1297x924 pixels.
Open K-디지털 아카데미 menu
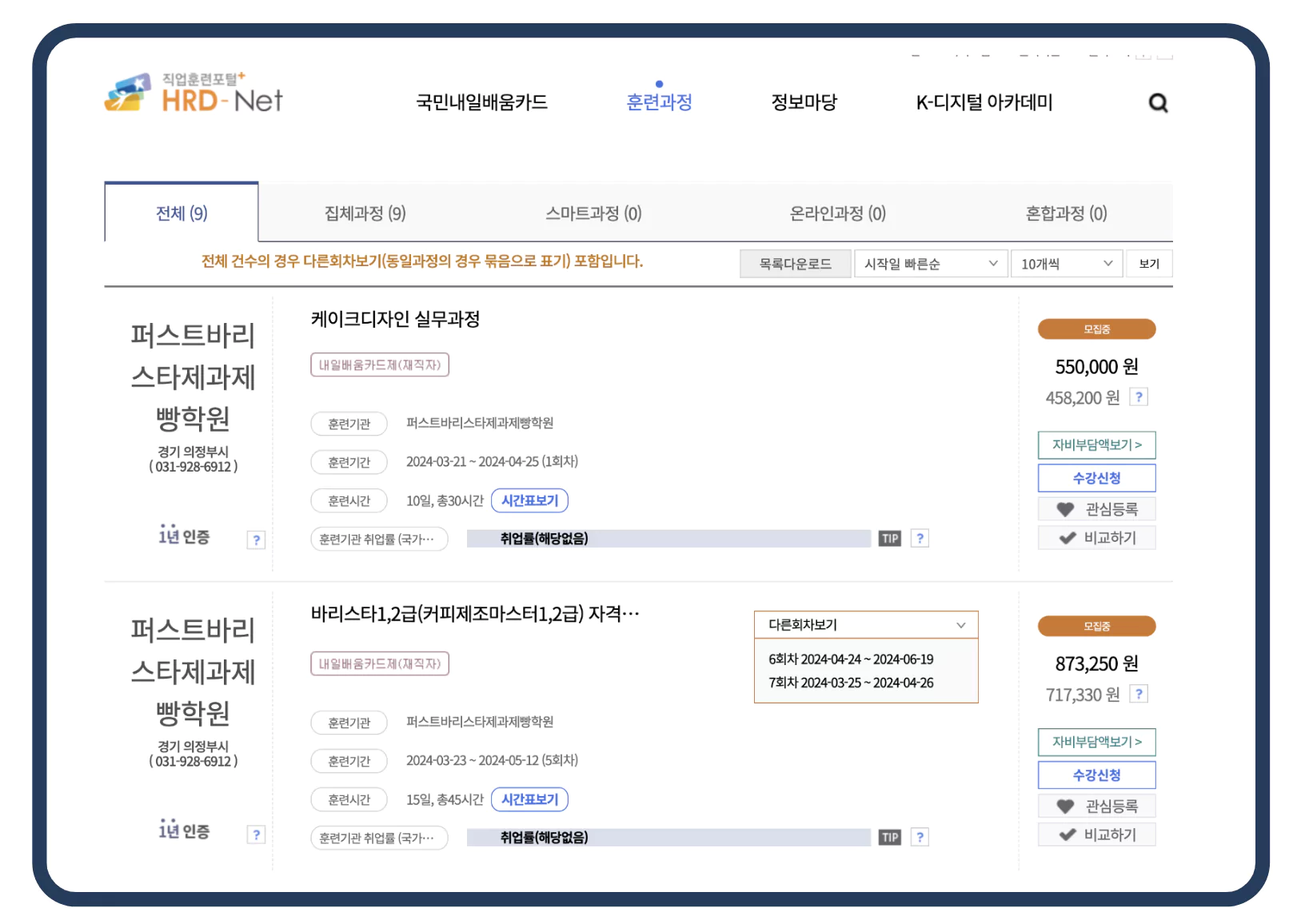(x=984, y=102)
